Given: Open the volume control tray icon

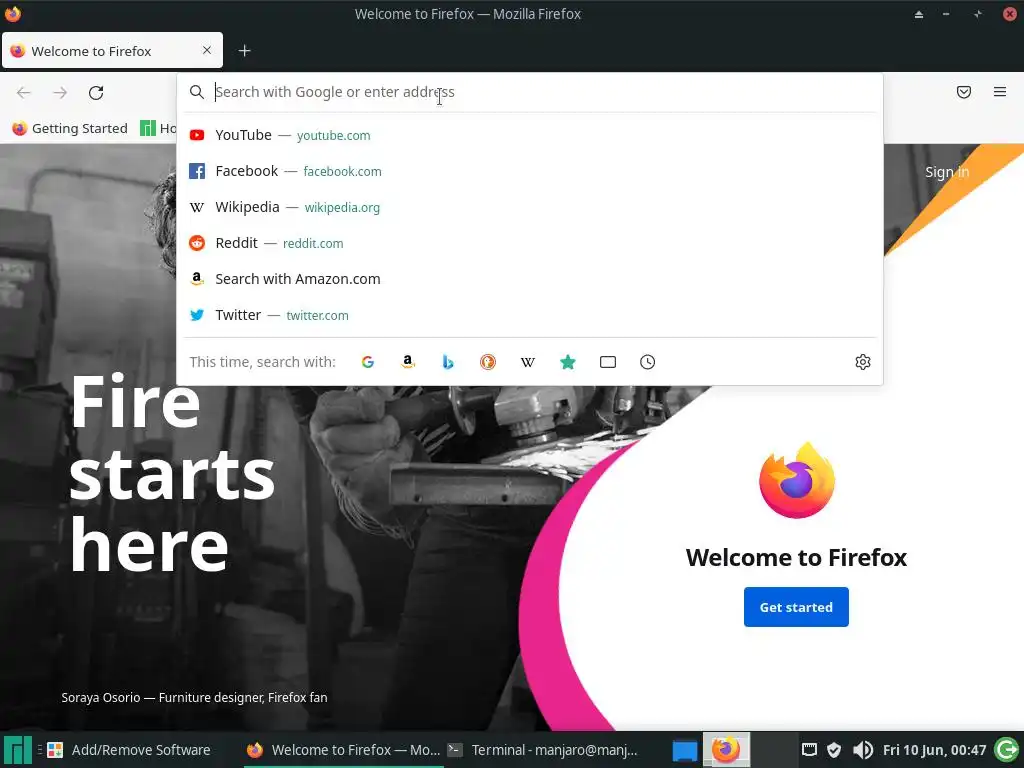Looking at the screenshot, I should 862,750.
